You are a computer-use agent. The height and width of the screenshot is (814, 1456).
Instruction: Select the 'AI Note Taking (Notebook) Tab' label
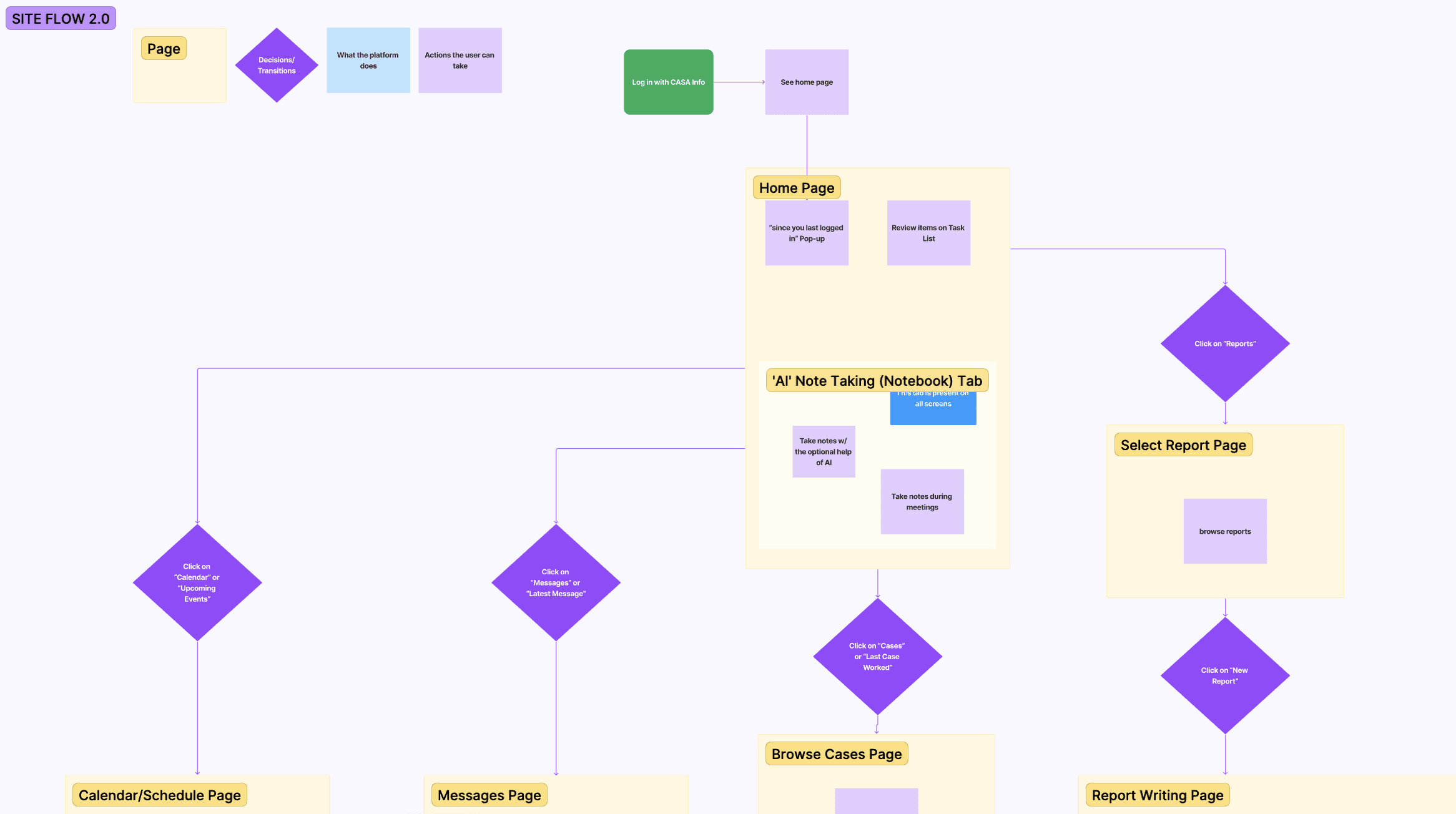[877, 381]
